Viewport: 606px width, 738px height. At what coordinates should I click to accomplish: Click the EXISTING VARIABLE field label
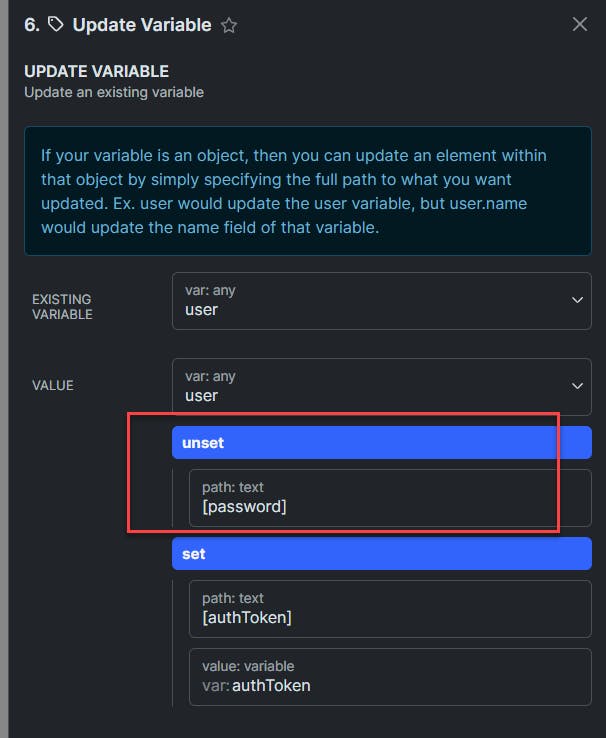[x=62, y=306]
